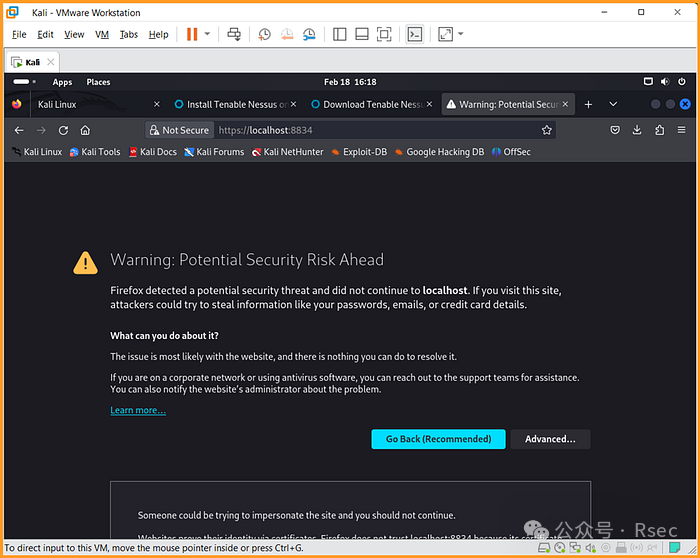
Task: Bookmark this page with the star
Action: point(547,130)
